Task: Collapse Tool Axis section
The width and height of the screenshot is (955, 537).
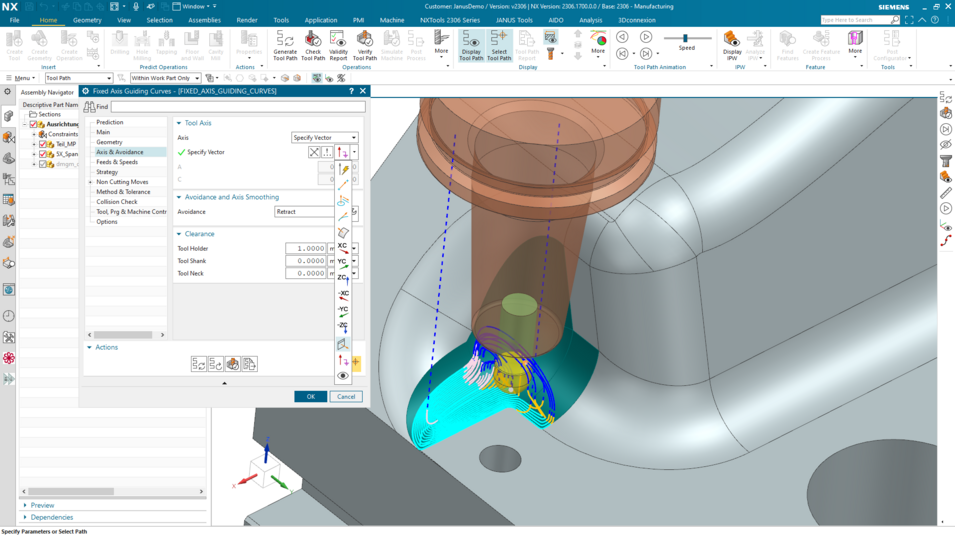Action: 179,123
